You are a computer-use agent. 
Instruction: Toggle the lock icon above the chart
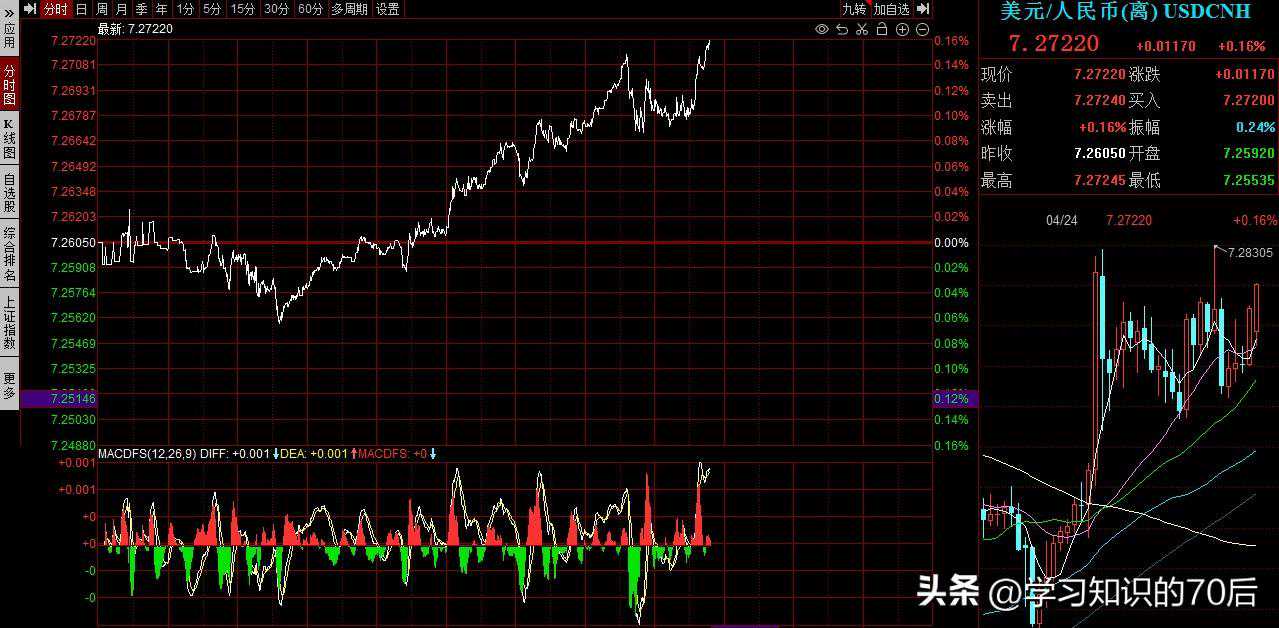[882, 29]
